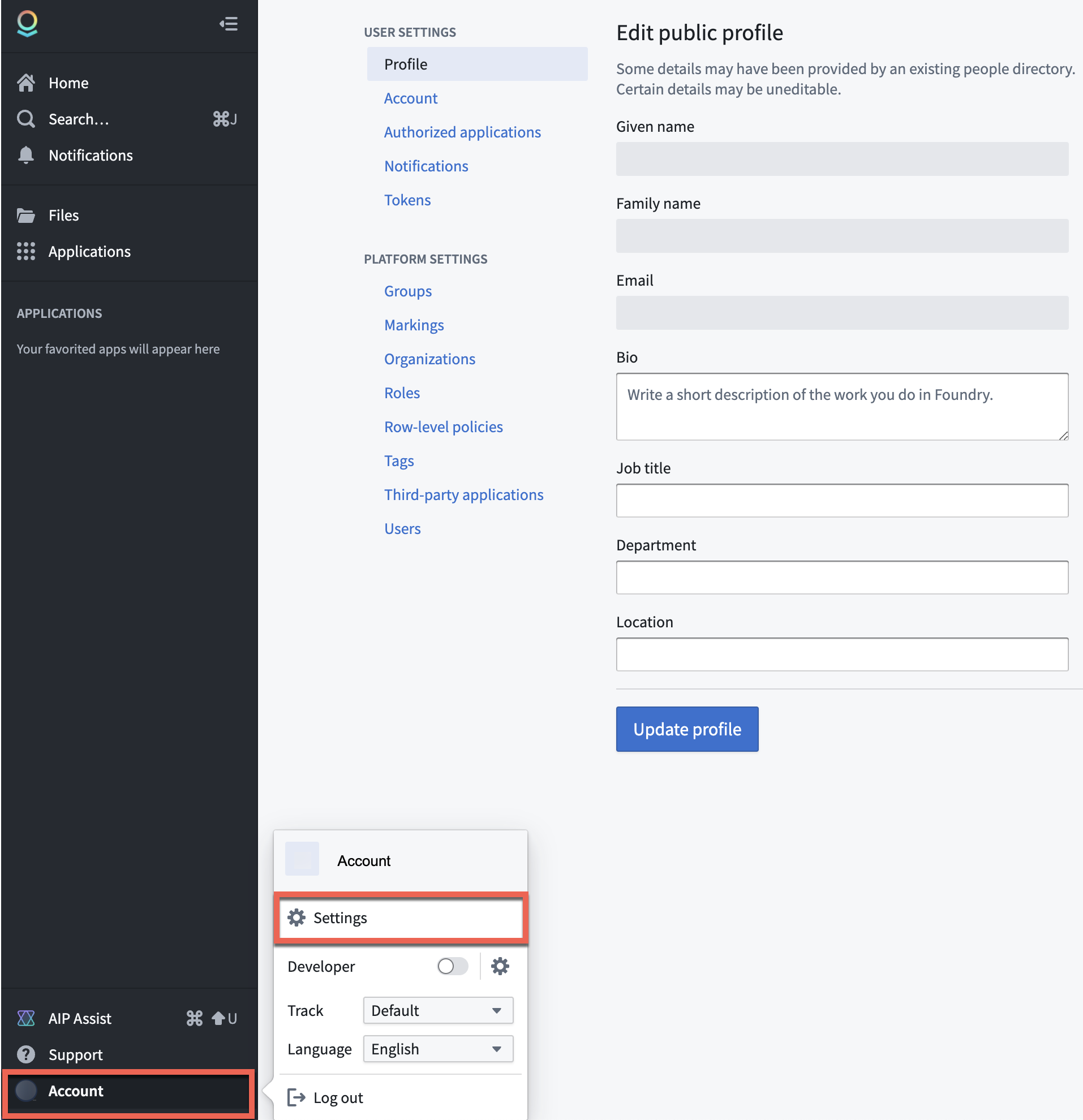Viewport: 1083px width, 1120px height.
Task: Open the Track dropdown
Action: (438, 1010)
